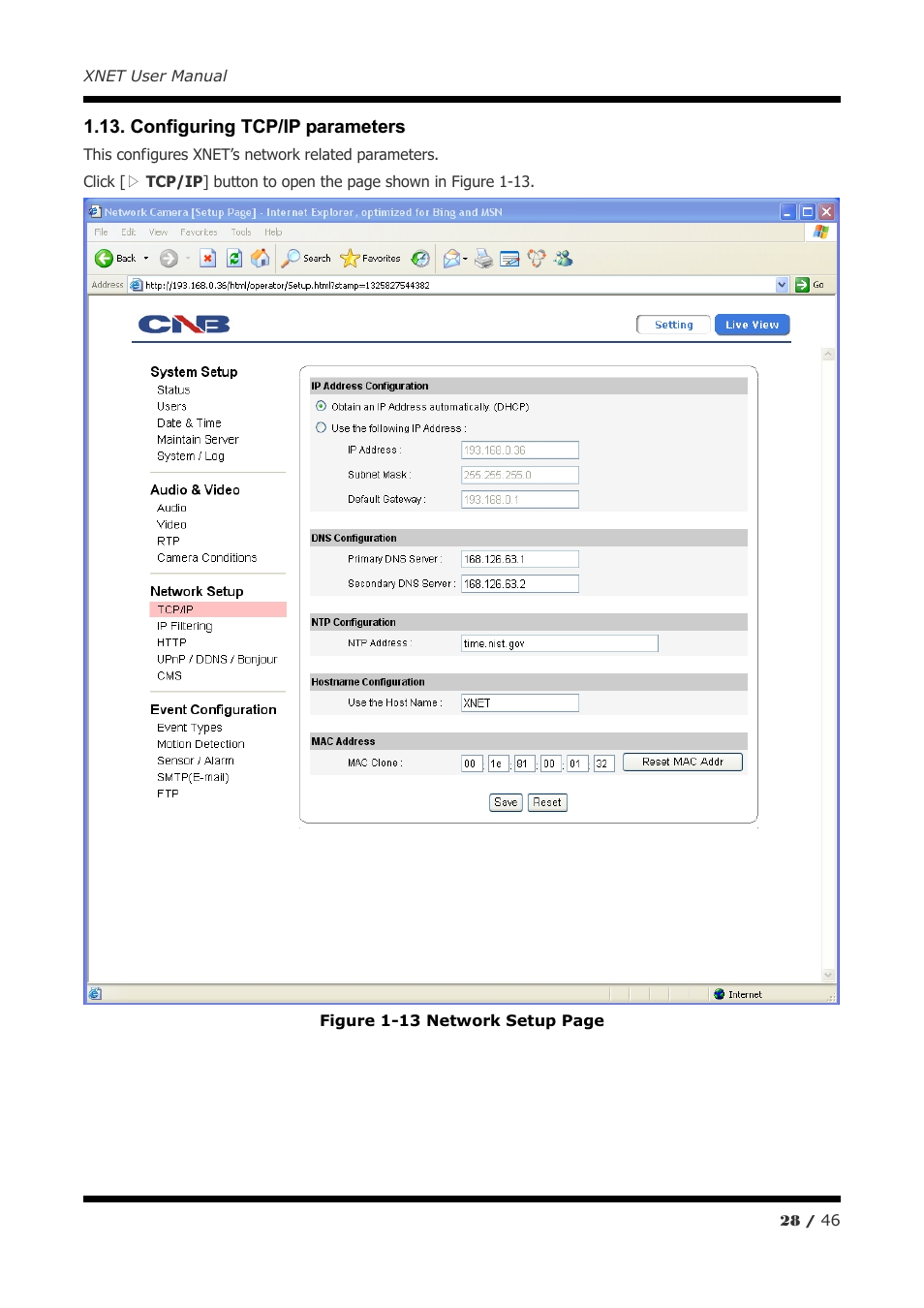Click the page icon beside the URL
Viewport: 924px width, 1308px height.
coord(137,285)
